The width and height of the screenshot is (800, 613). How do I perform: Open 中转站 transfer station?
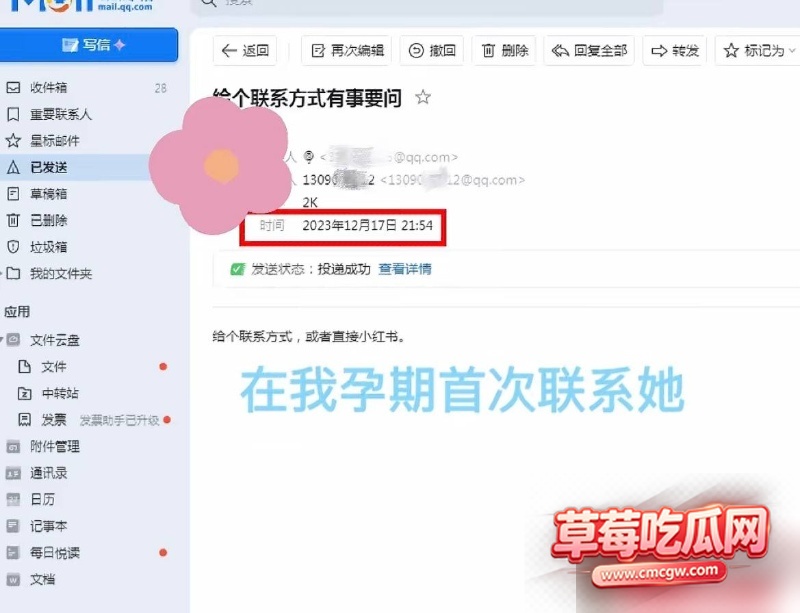coord(60,393)
